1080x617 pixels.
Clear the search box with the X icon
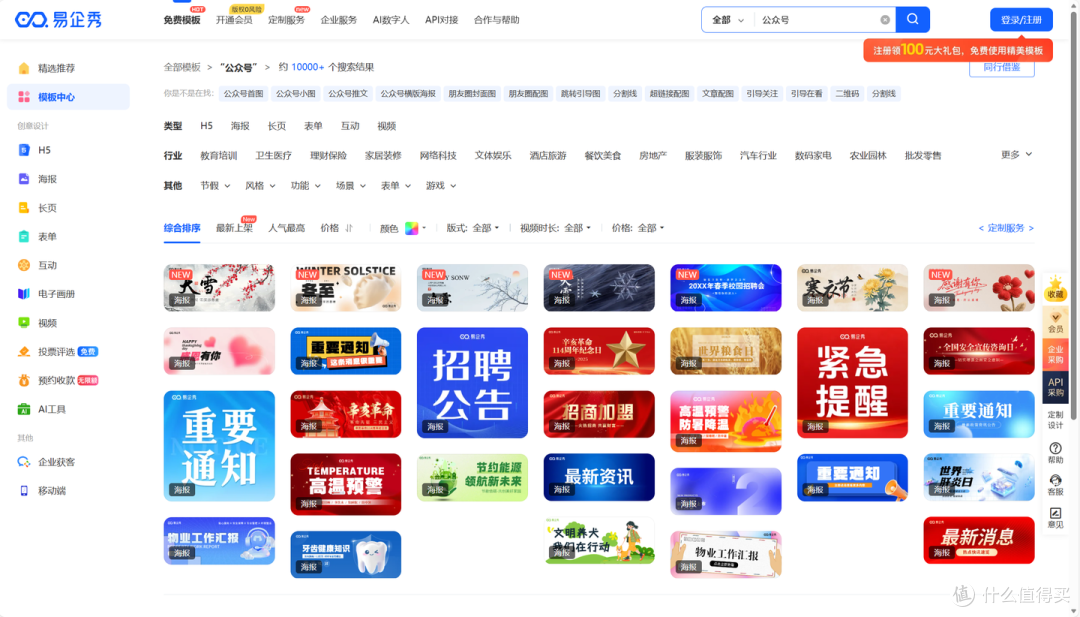coord(885,20)
